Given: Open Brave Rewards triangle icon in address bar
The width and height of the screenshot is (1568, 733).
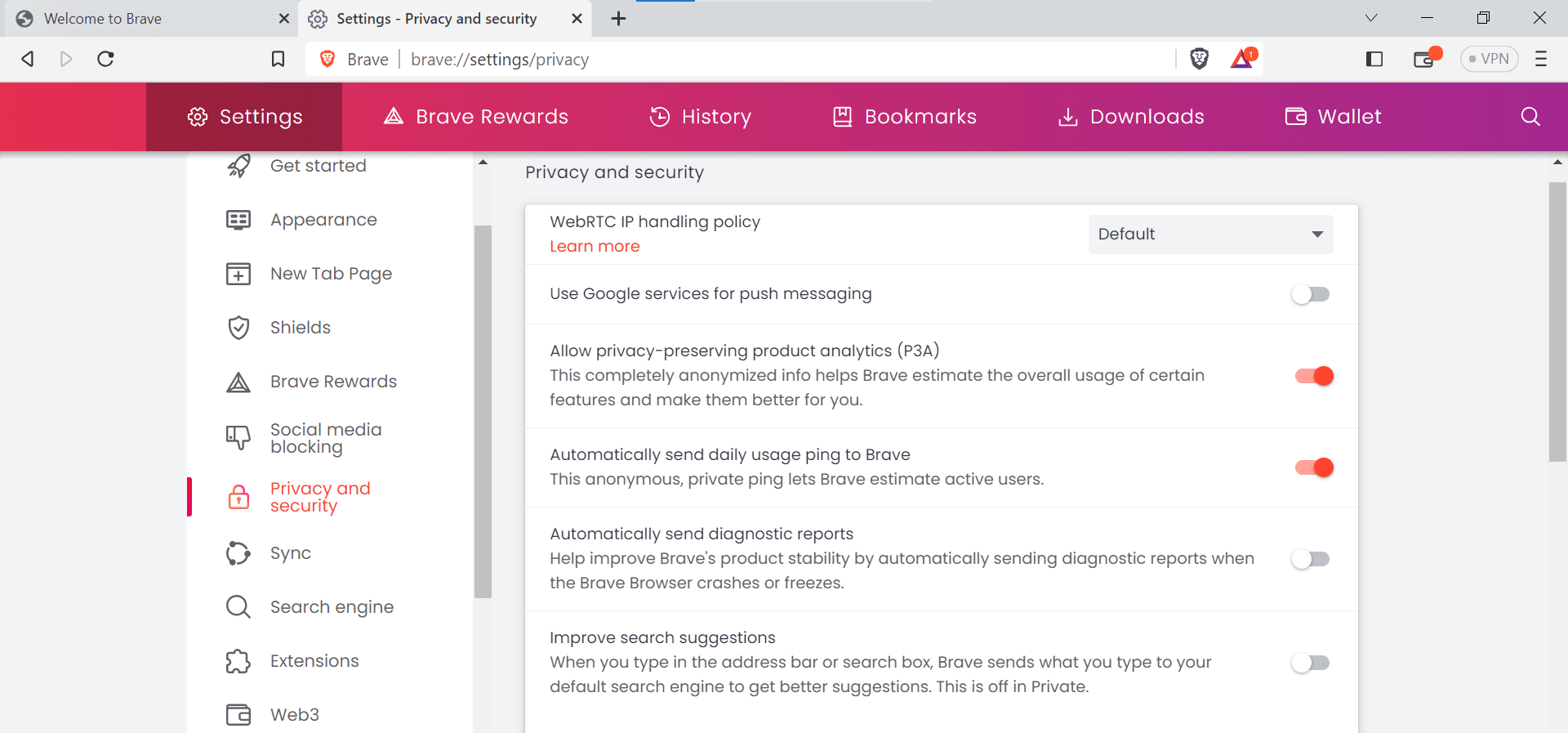Looking at the screenshot, I should click(1242, 59).
